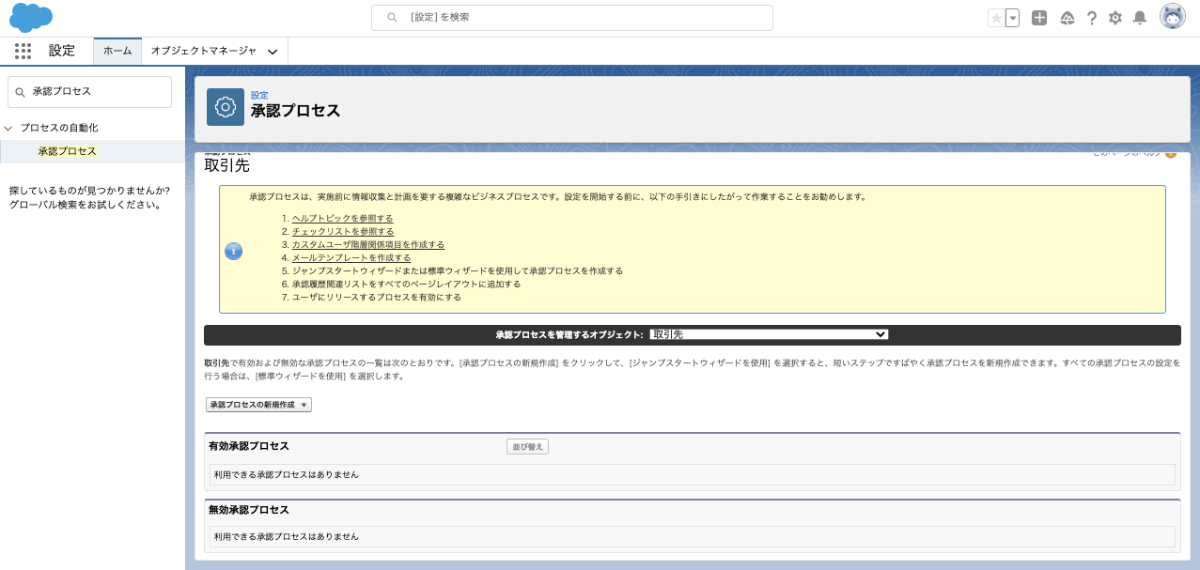The height and width of the screenshot is (570, 1200).
Task: Open notifications bell icon
Action: tap(1139, 18)
